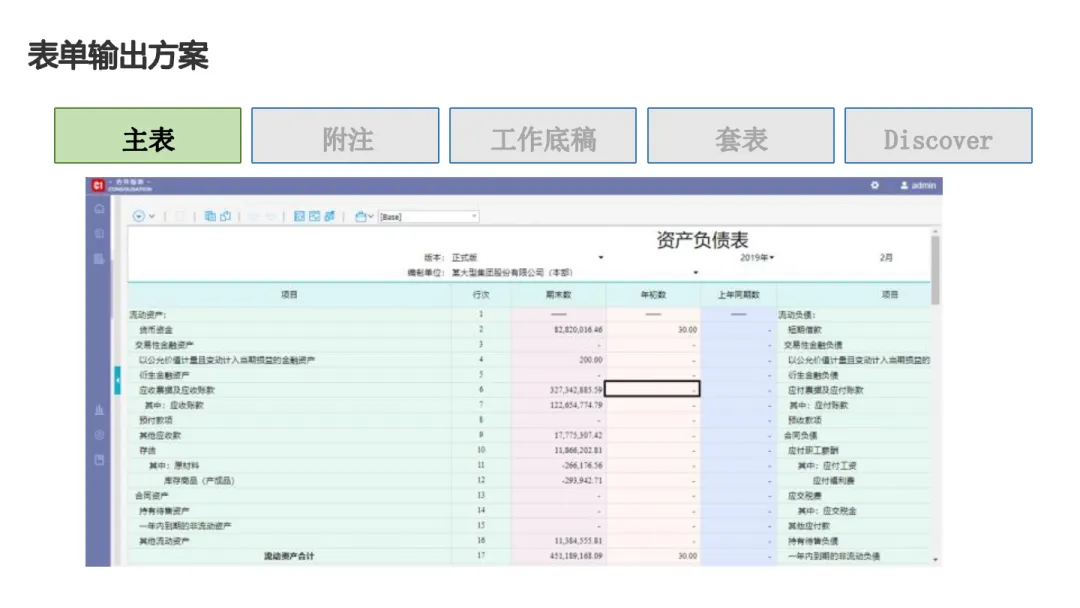The width and height of the screenshot is (1080, 608).
Task: Select the Discover tab
Action: 938,136
